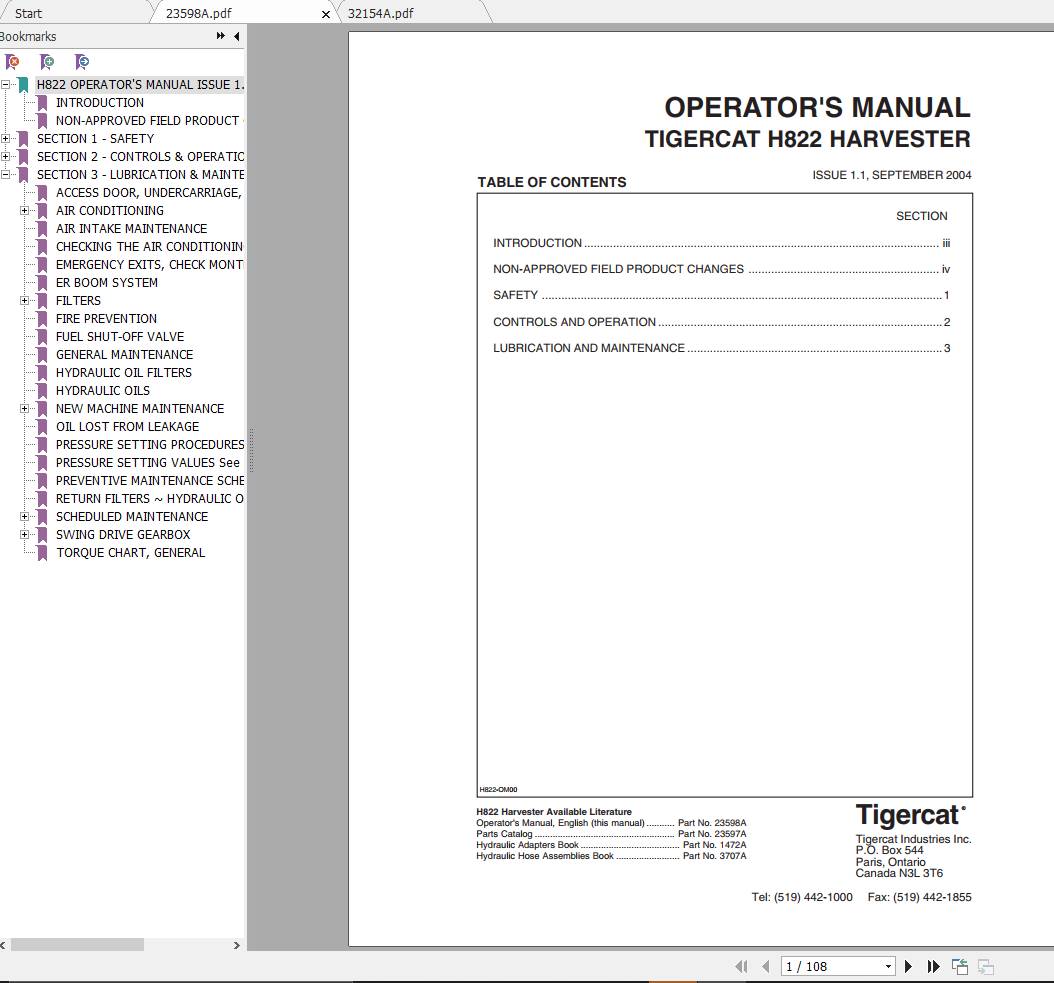Open the page number dropdown arrow
1054x983 pixels.
pos(888,966)
